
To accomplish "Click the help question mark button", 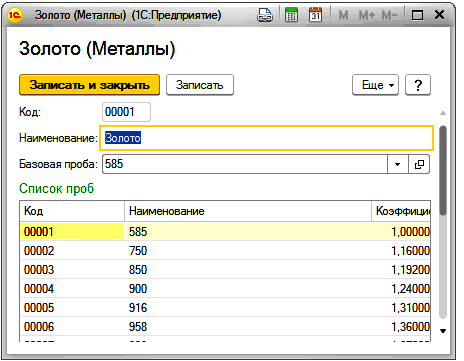I will pyautogui.click(x=418, y=85).
